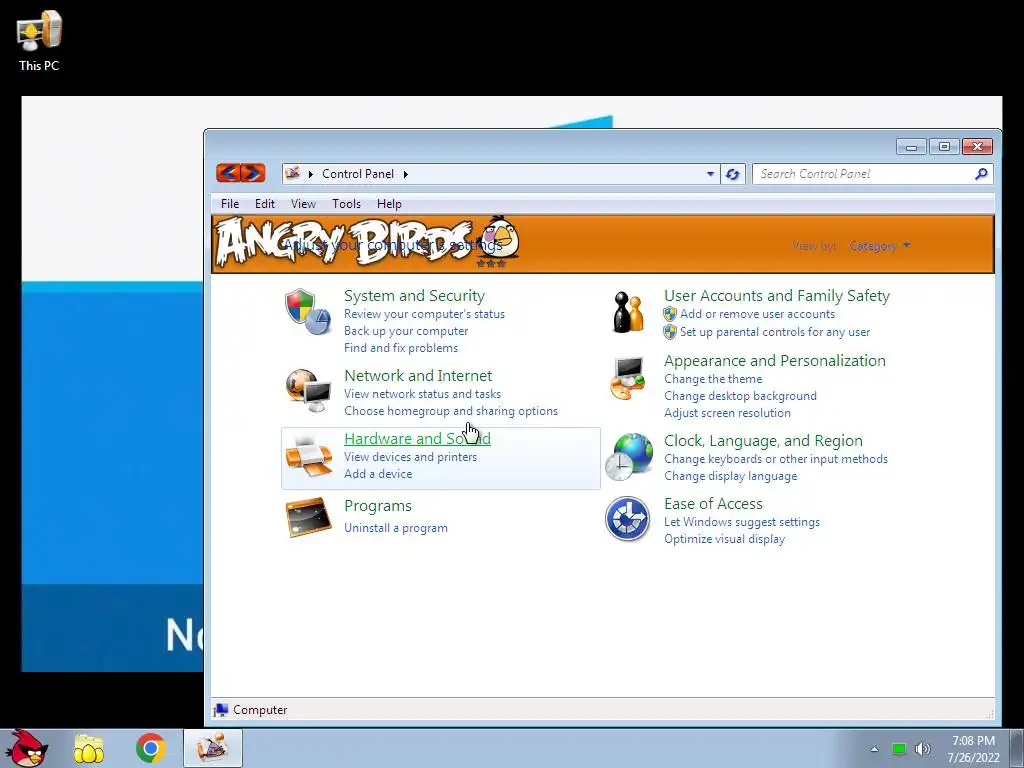This screenshot has width=1024, height=768.
Task: Open Clock, Language, and Region link
Action: [763, 441]
